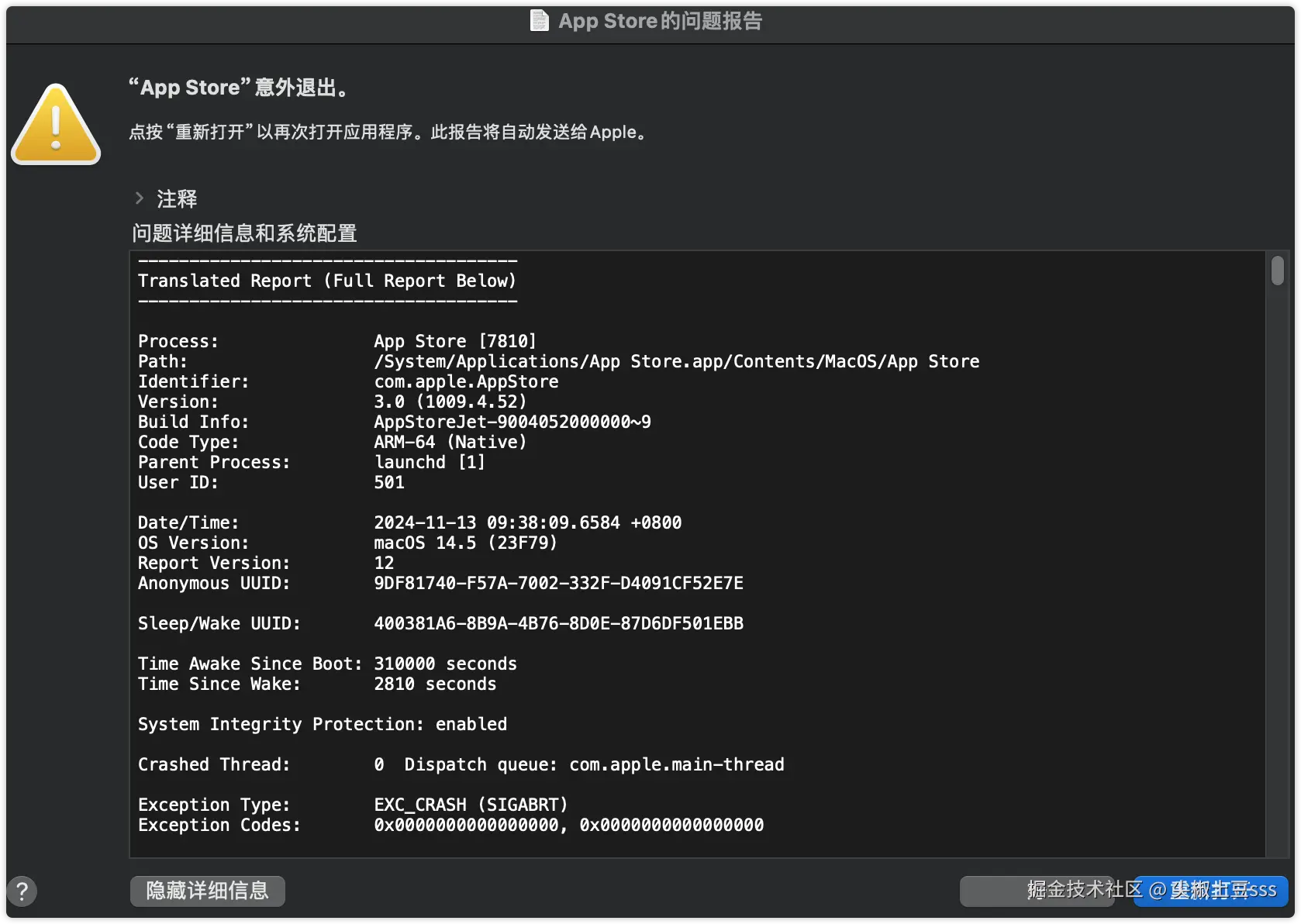Viewport: 1301px width, 924px height.
Task: Click the OS version "macOS 14.5 (23F79)"
Action: coord(466,543)
